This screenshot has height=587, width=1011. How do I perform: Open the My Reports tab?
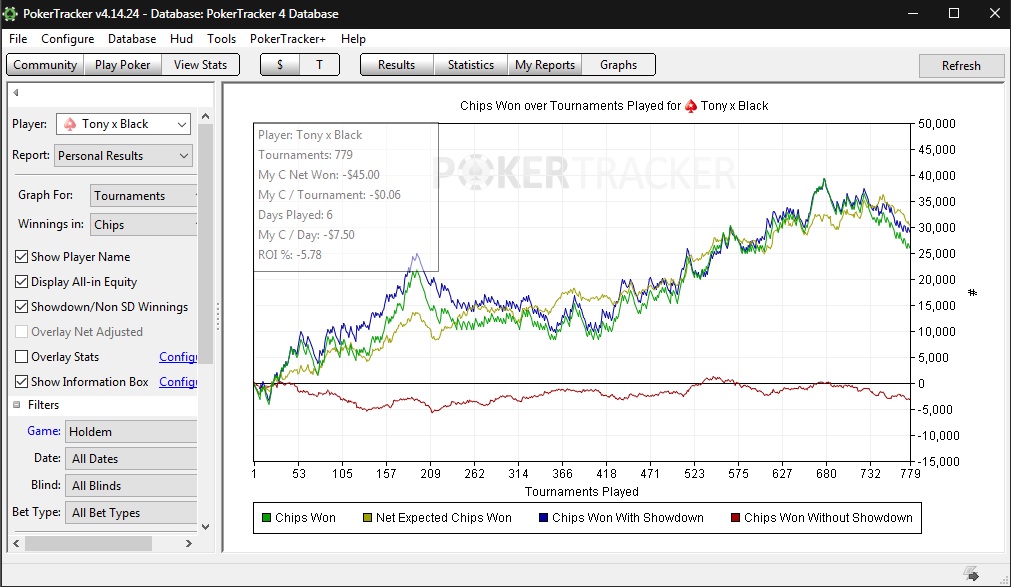[x=545, y=65]
